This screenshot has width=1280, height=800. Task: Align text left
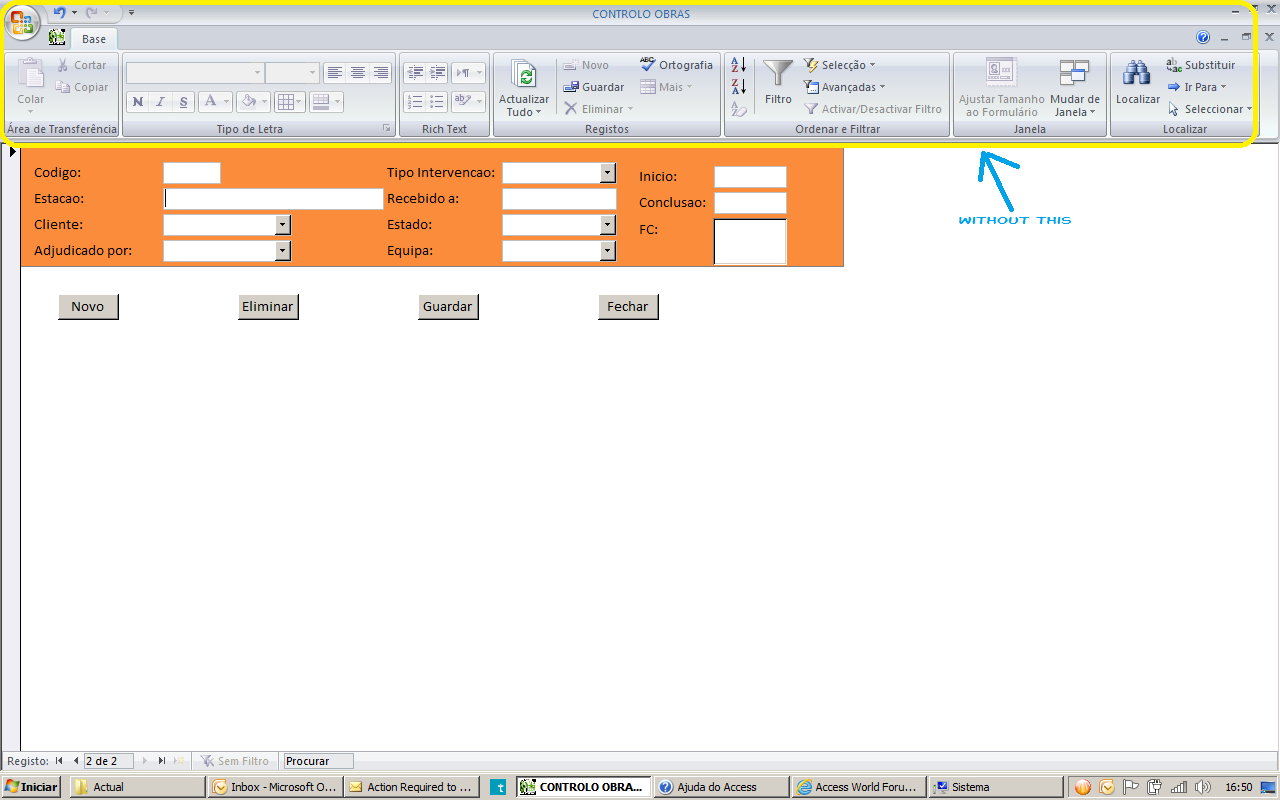coord(335,73)
